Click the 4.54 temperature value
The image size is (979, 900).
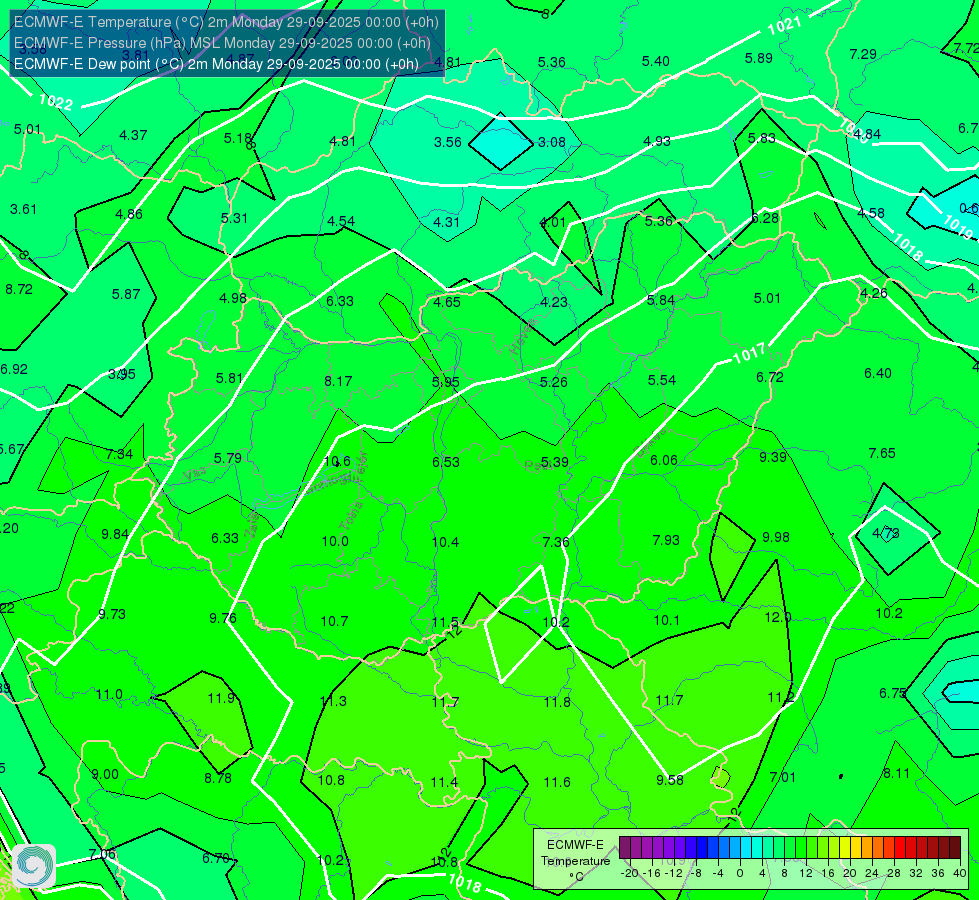341,221
